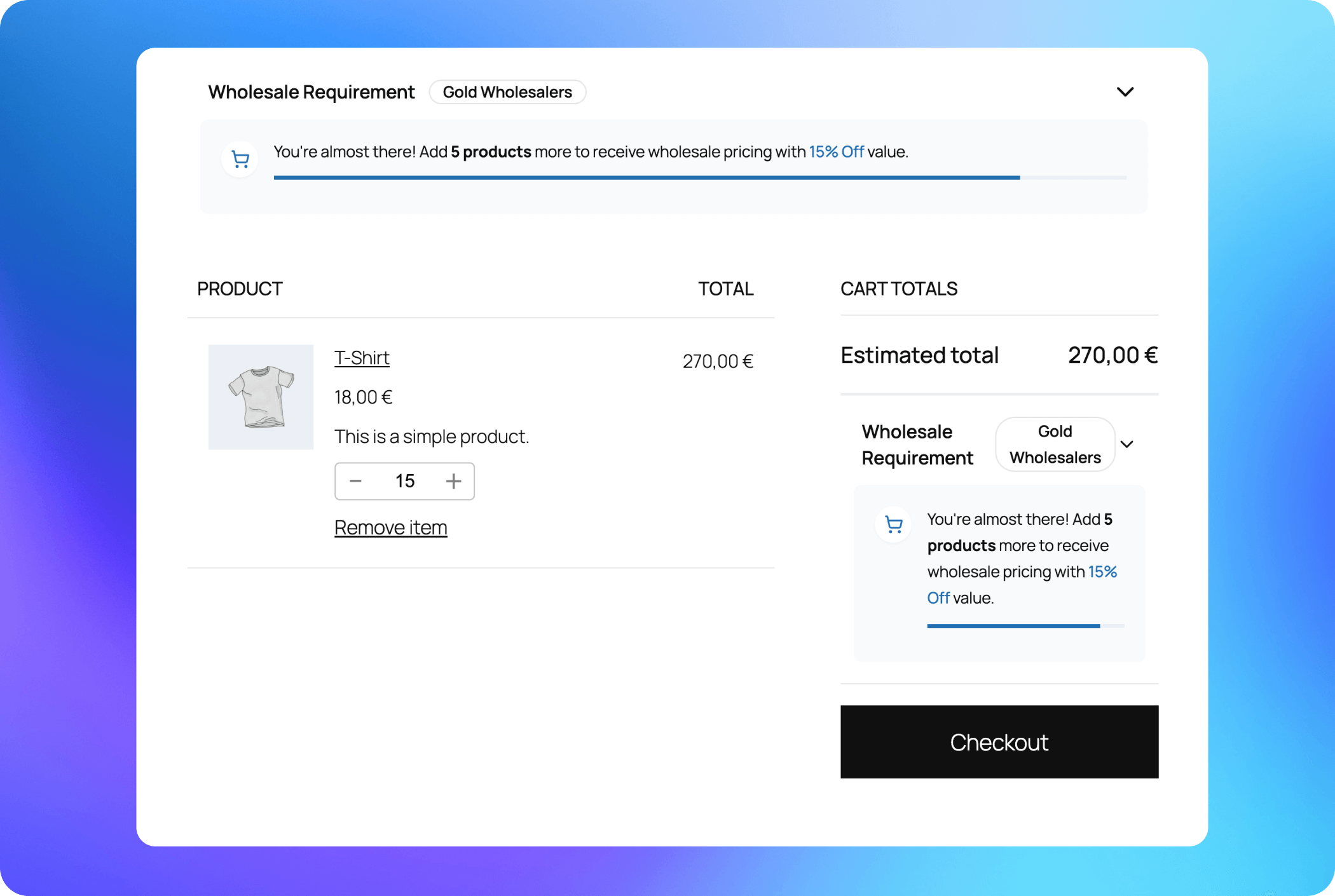Click the sidebar wholesale progress bar
This screenshot has height=896, width=1335.
1025,626
